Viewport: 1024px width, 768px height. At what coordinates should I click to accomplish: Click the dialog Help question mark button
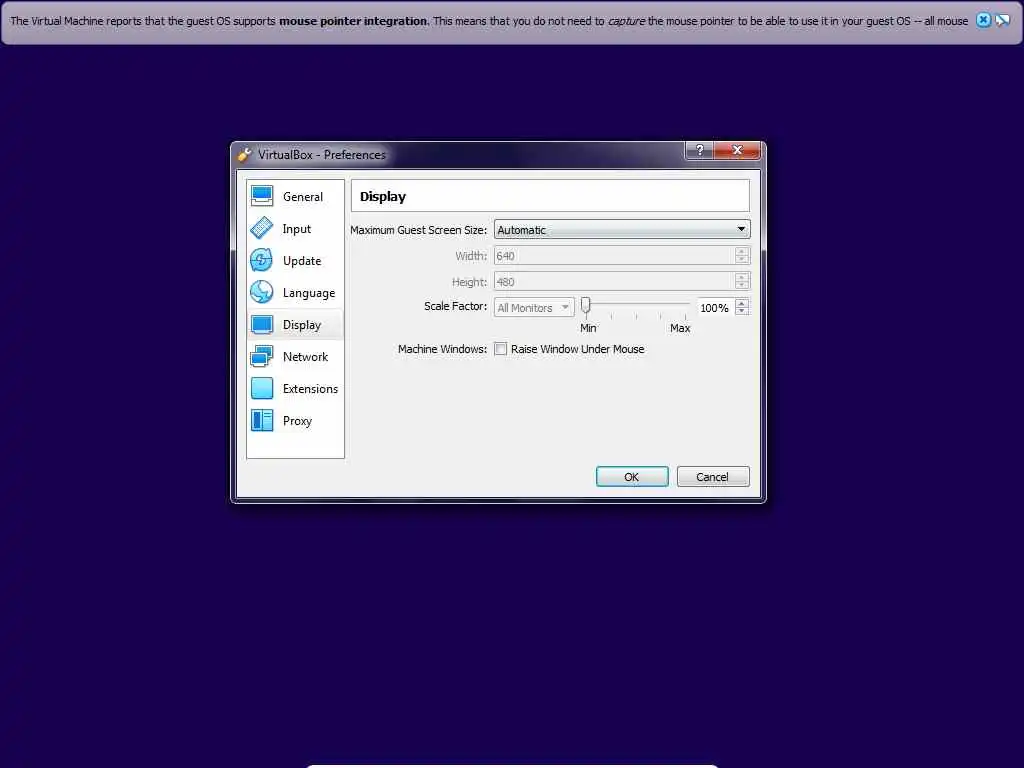click(699, 150)
